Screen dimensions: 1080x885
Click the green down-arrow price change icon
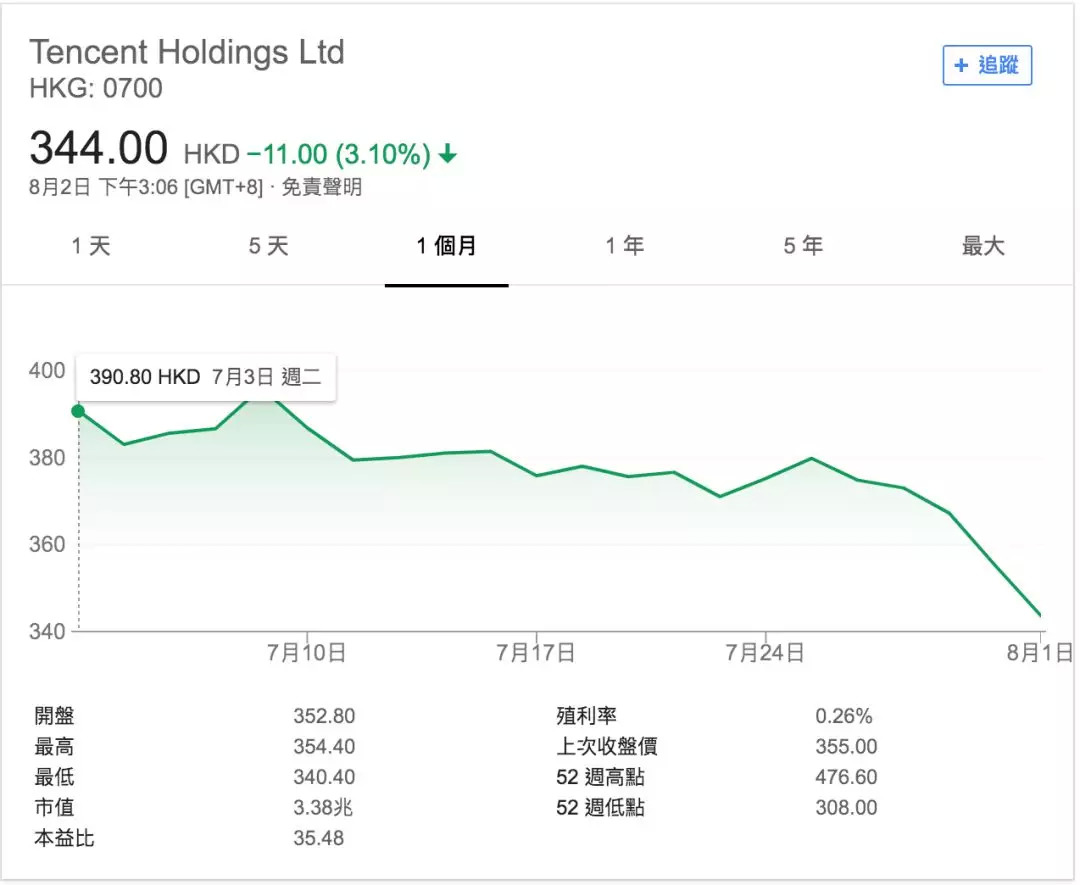(448, 154)
